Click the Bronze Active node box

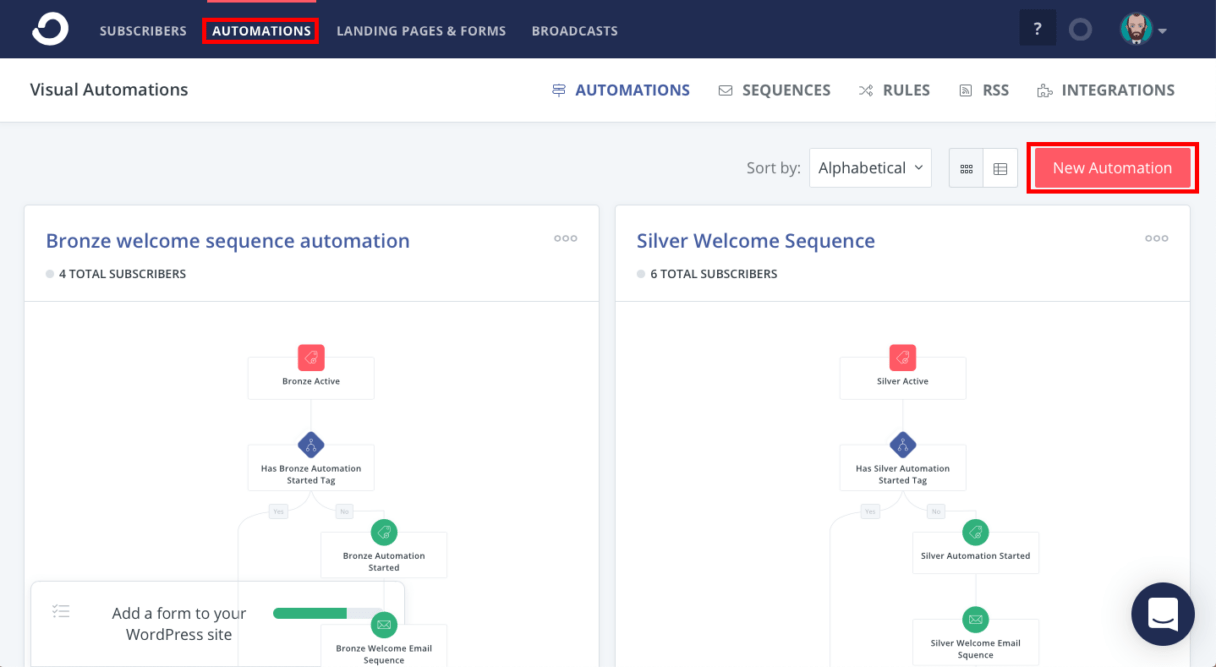311,379
